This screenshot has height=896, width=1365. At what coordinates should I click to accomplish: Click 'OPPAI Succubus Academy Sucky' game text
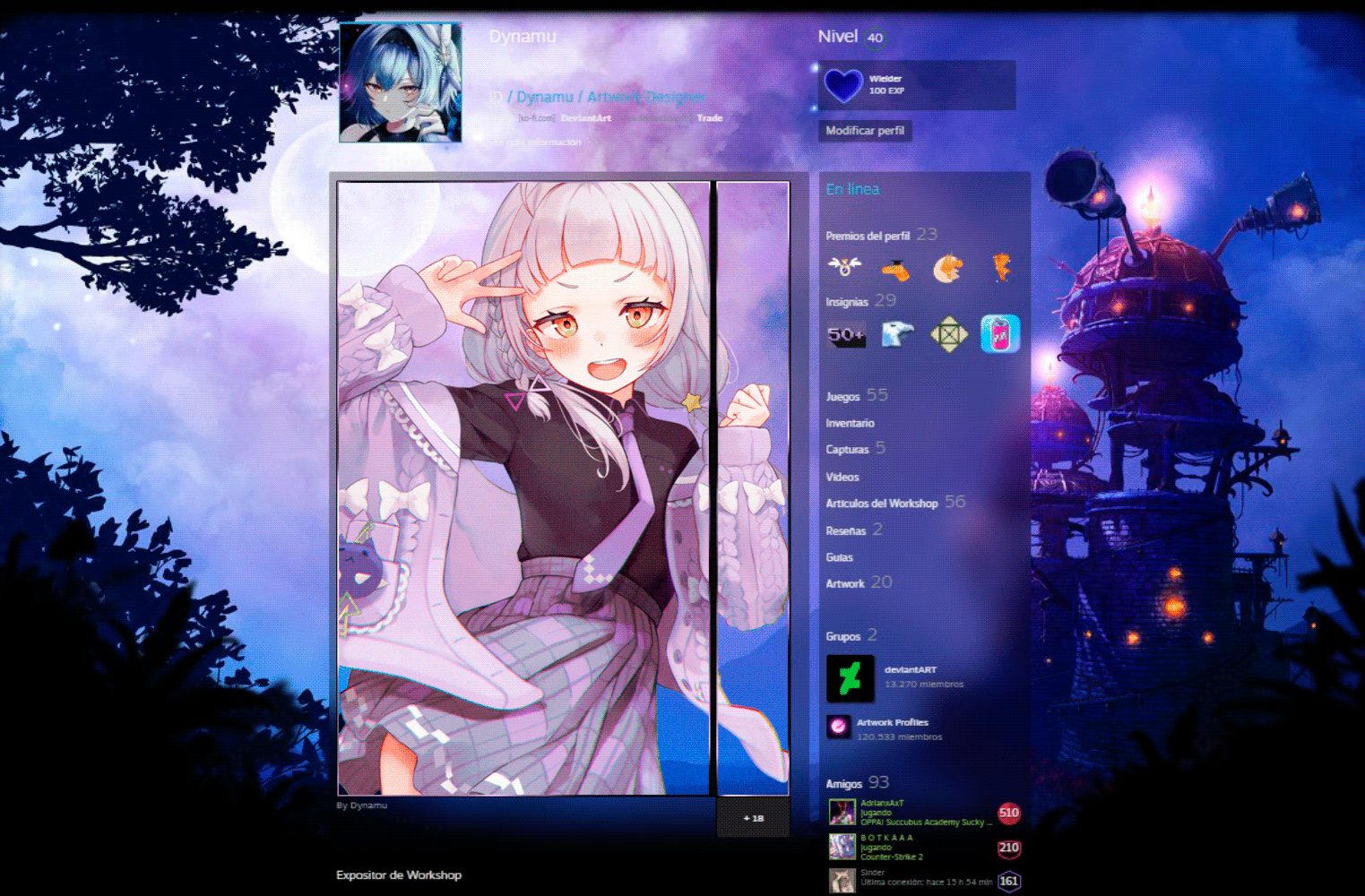pyautogui.click(x=927, y=823)
